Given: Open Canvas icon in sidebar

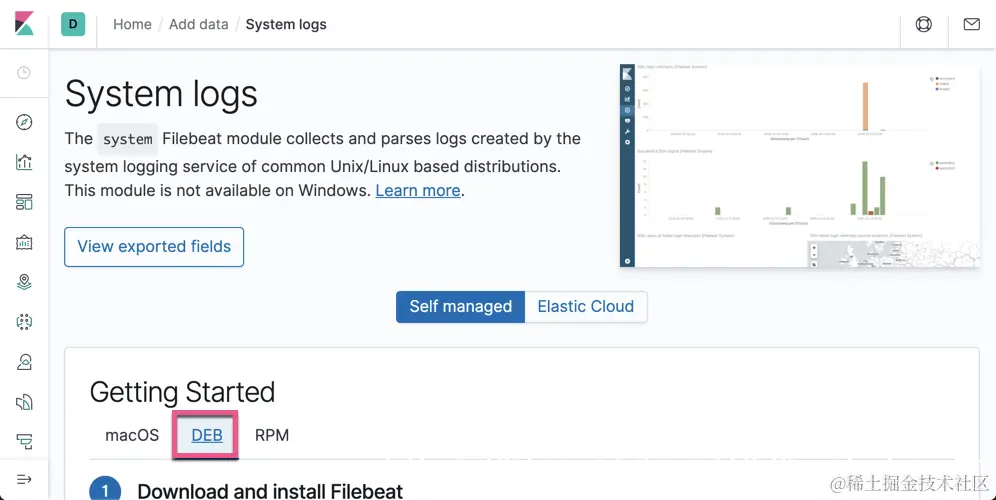Looking at the screenshot, I should 24,242.
